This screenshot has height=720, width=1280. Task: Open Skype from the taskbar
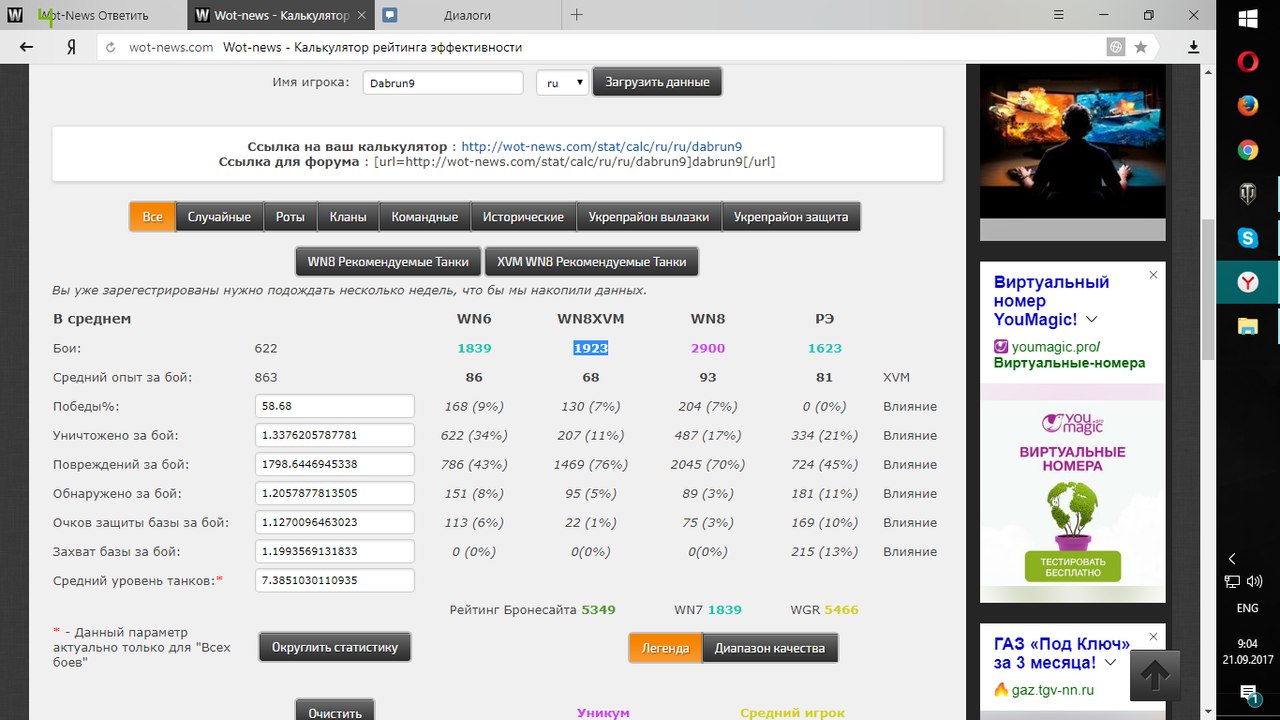pyautogui.click(x=1247, y=238)
